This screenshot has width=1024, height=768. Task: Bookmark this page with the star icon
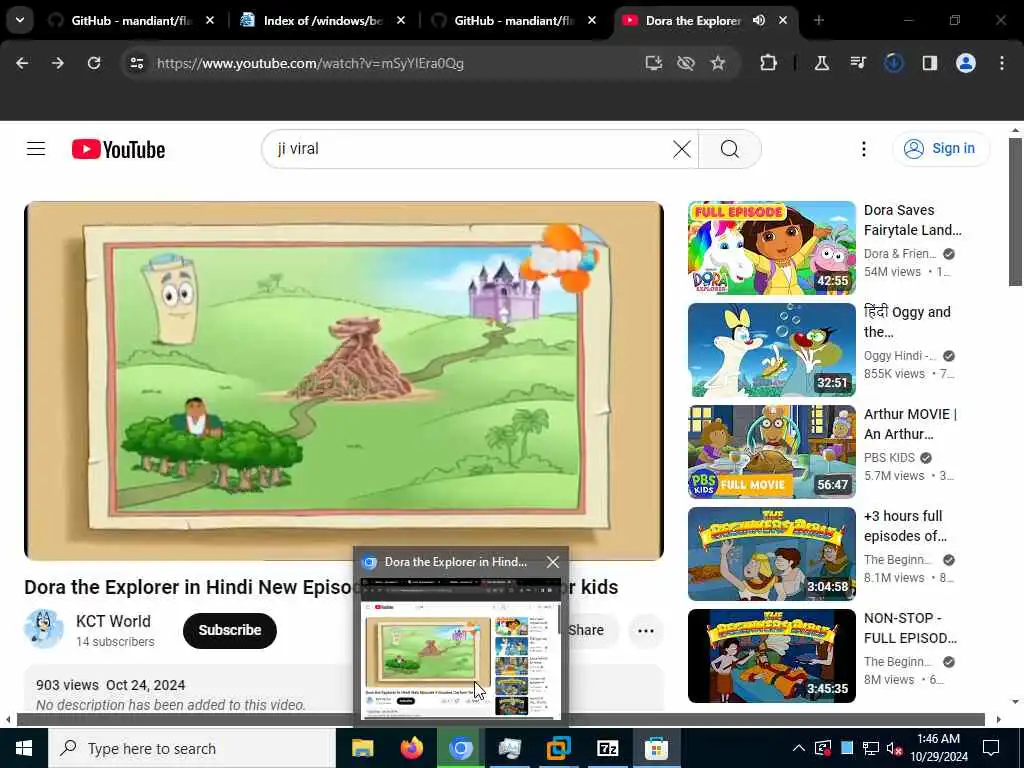(x=718, y=63)
